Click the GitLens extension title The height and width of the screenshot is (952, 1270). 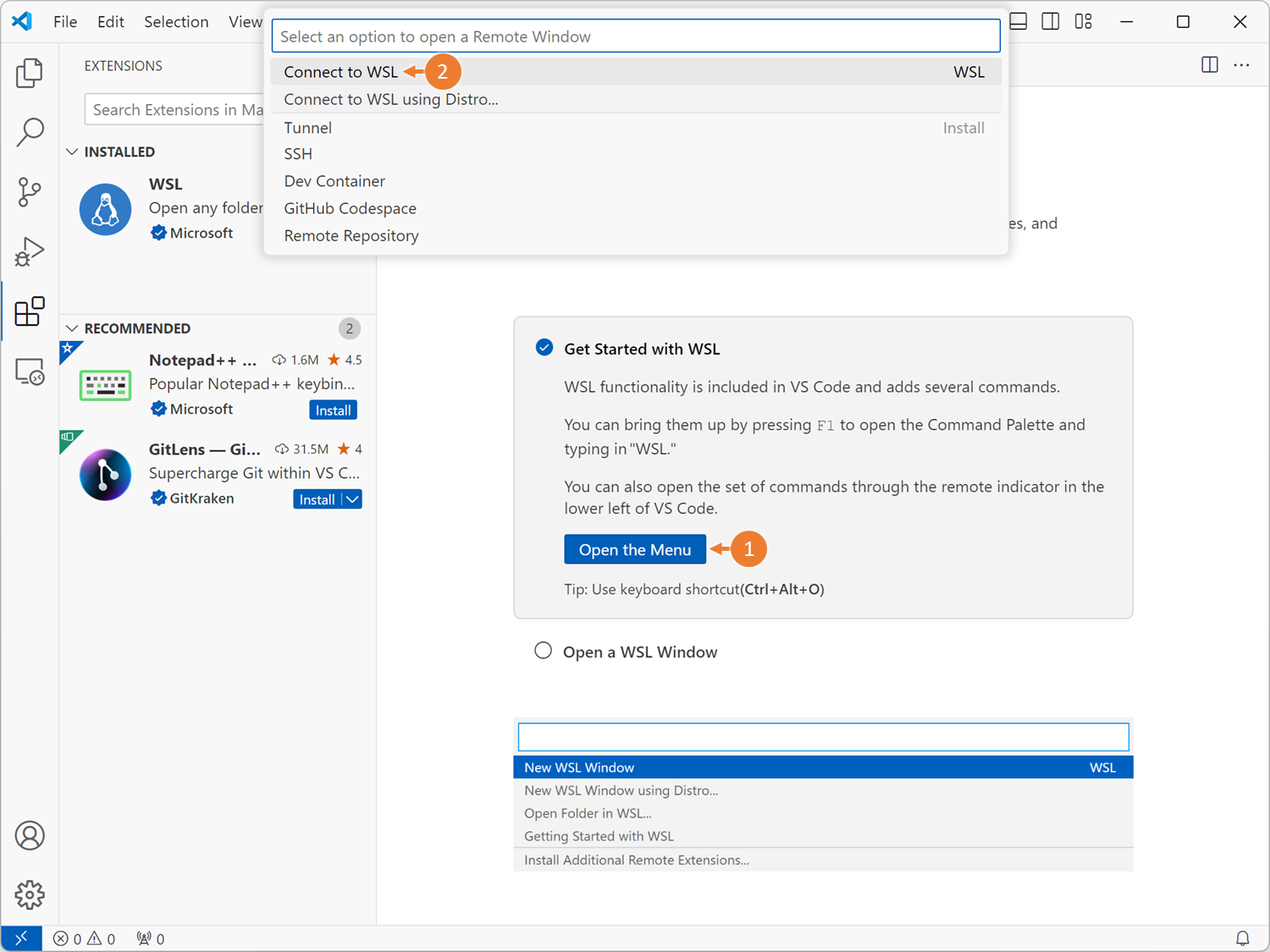coord(205,448)
